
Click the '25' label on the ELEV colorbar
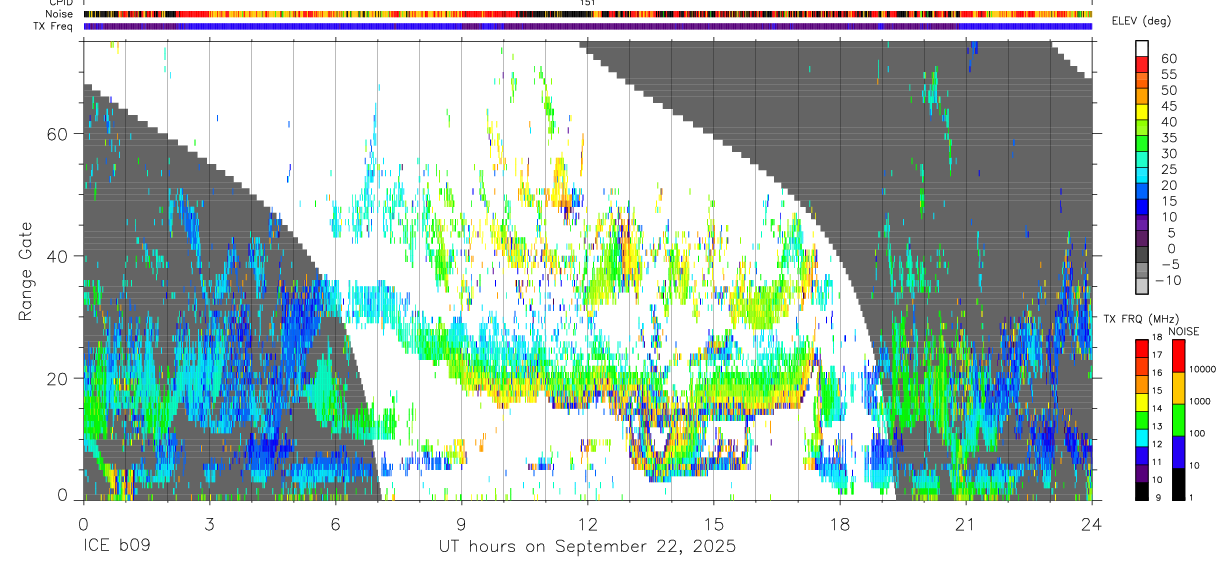pyautogui.click(x=1168, y=170)
